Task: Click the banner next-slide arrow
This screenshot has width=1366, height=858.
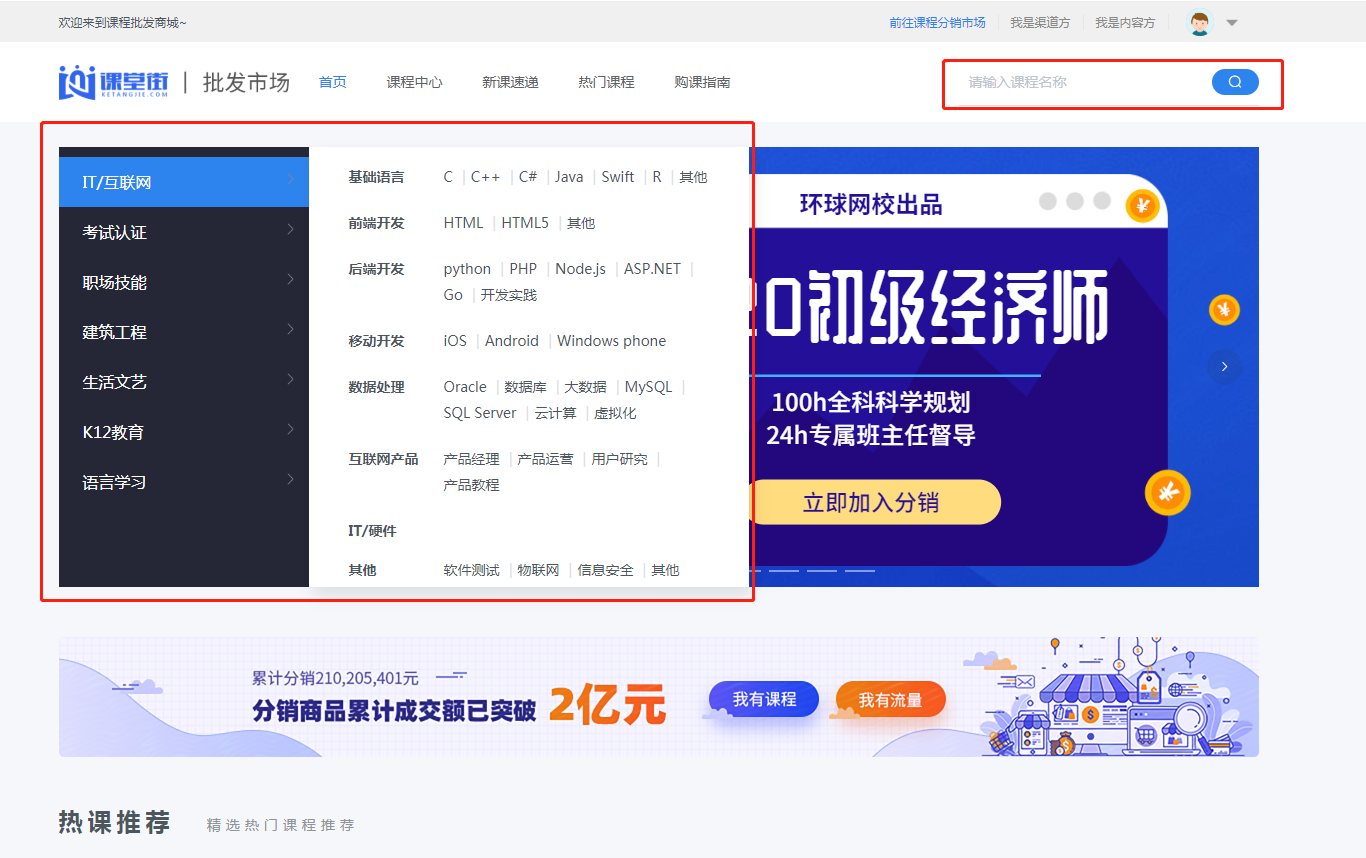Action: point(1224,367)
